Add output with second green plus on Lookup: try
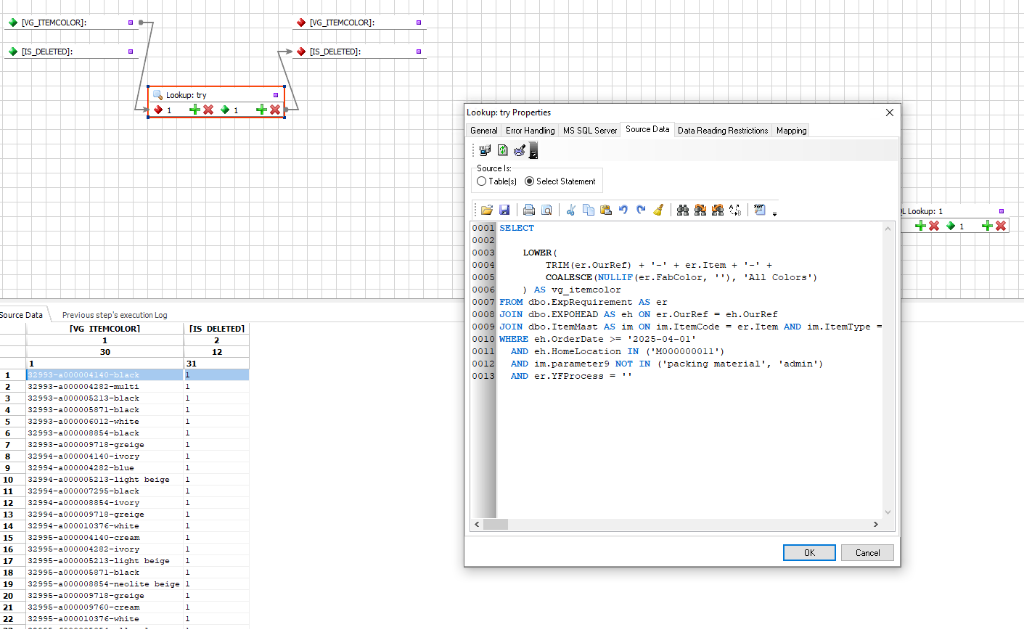This screenshot has height=629, width=1024. [x=261, y=110]
